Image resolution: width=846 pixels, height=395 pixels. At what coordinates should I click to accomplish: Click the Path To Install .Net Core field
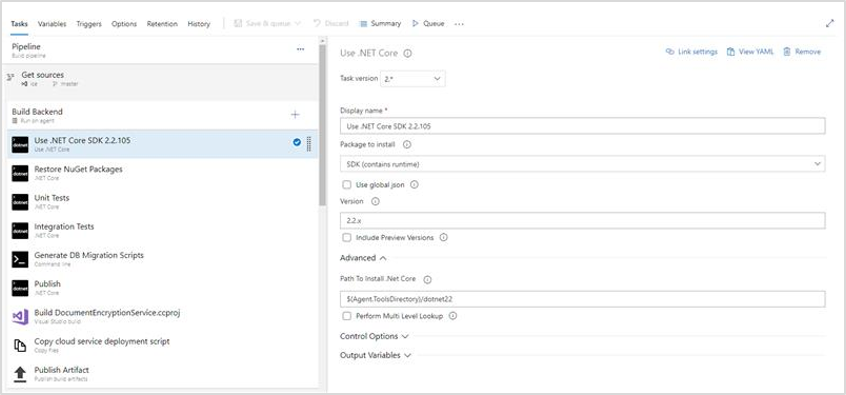[582, 299]
